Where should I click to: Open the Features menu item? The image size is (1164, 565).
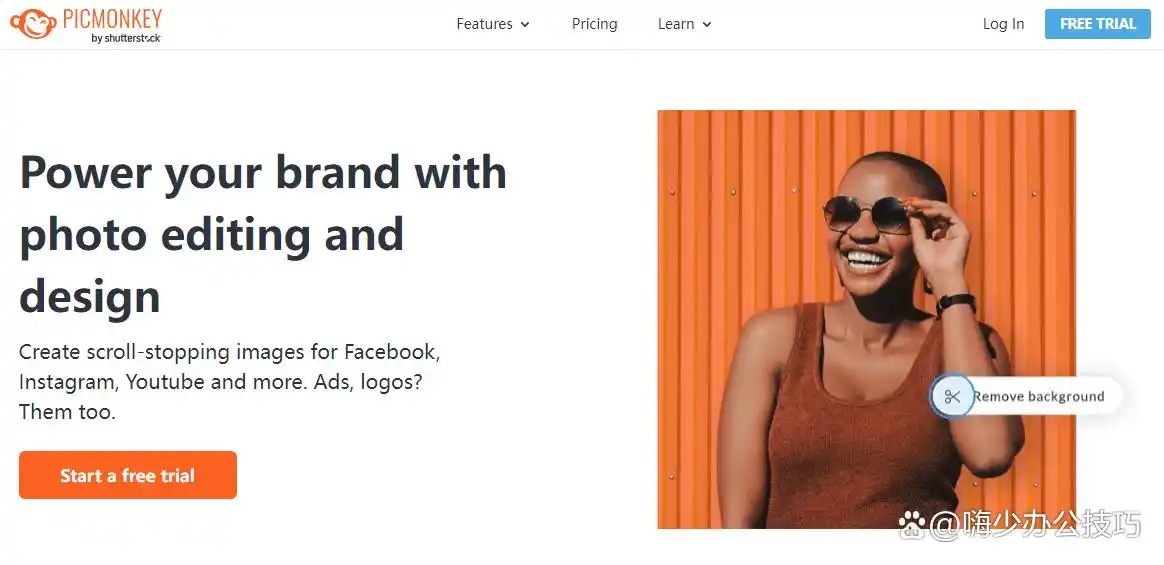point(484,24)
